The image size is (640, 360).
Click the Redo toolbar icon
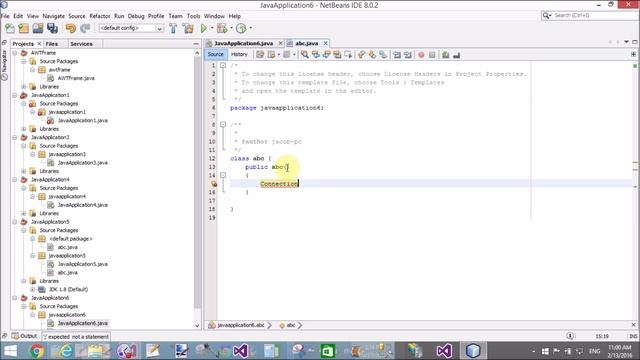pyautogui.click(x=85, y=28)
